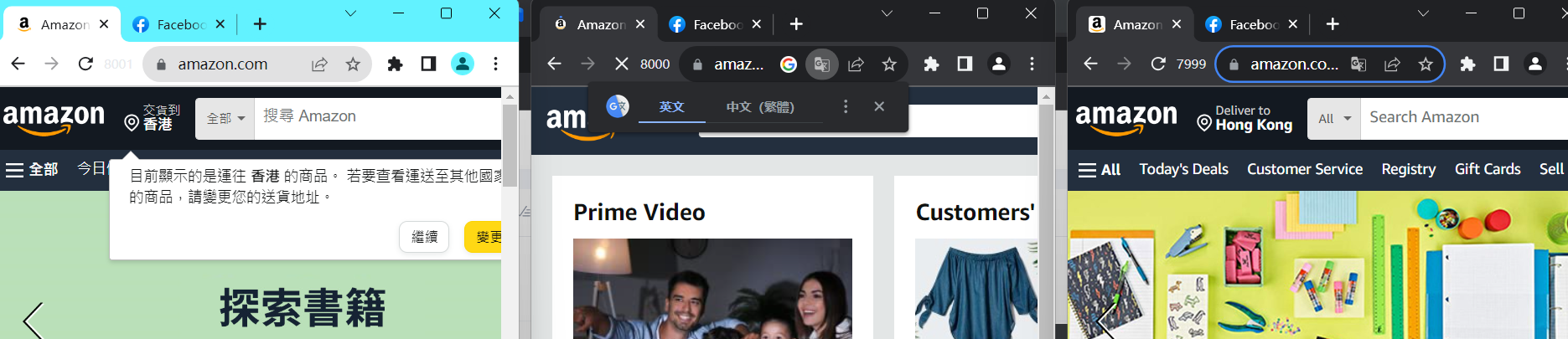The image size is (1568, 339).
Task: Open the 全部 search category dropdown
Action: [x=225, y=118]
